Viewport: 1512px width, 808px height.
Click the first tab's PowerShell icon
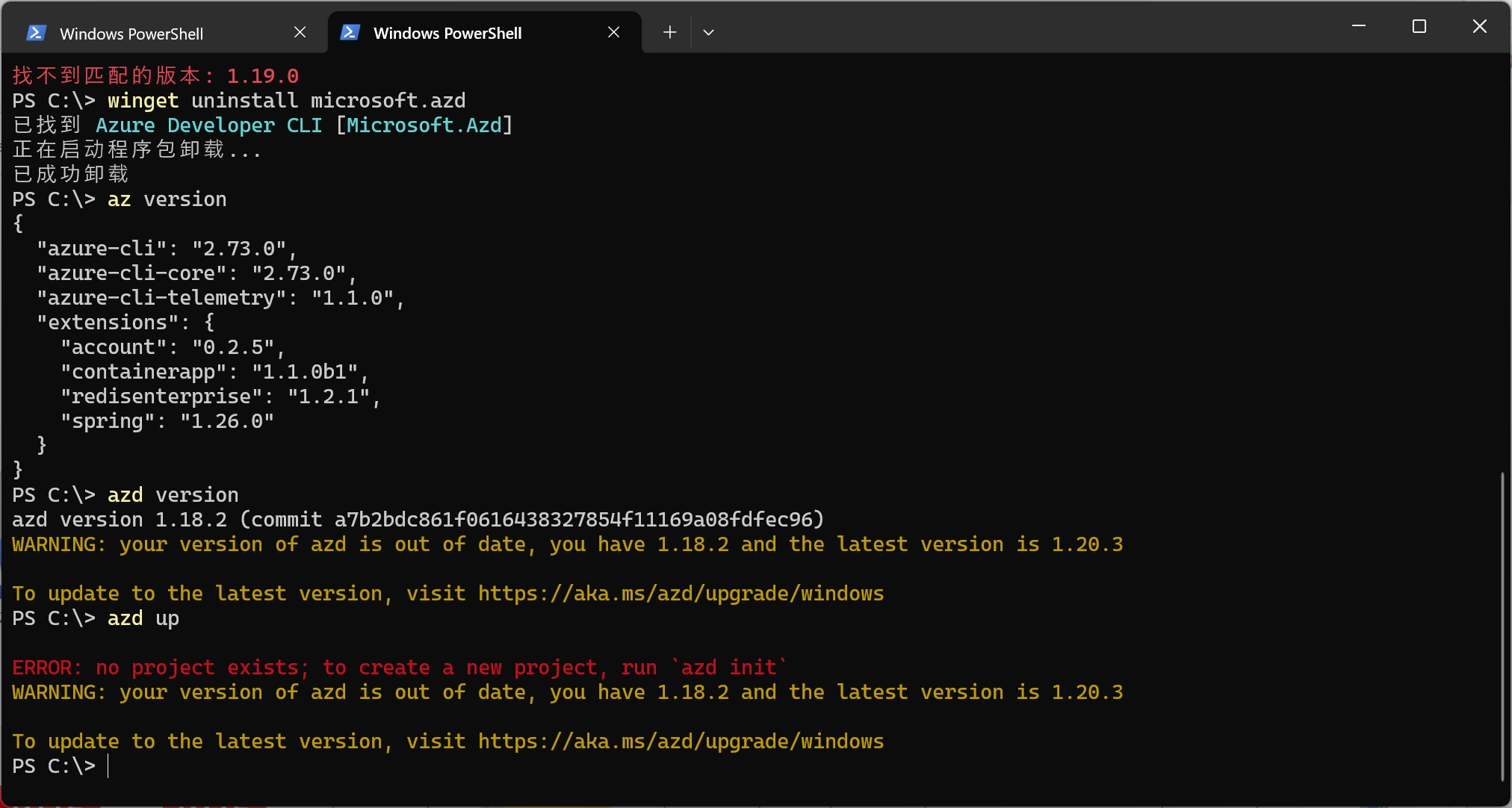coord(36,33)
